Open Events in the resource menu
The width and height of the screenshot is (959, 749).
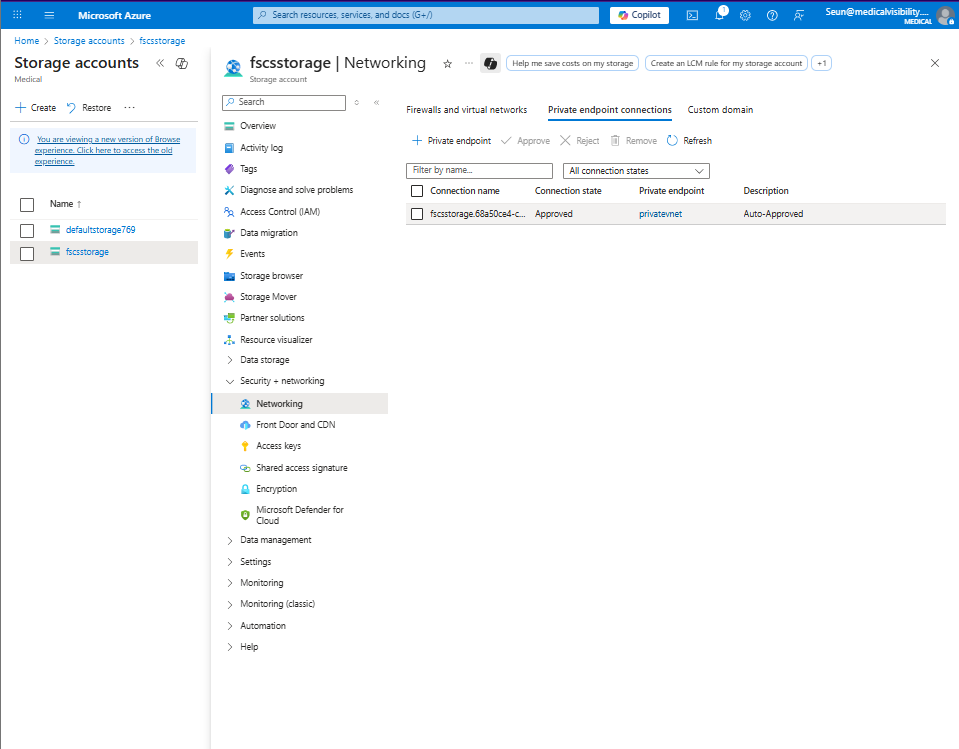(252, 254)
